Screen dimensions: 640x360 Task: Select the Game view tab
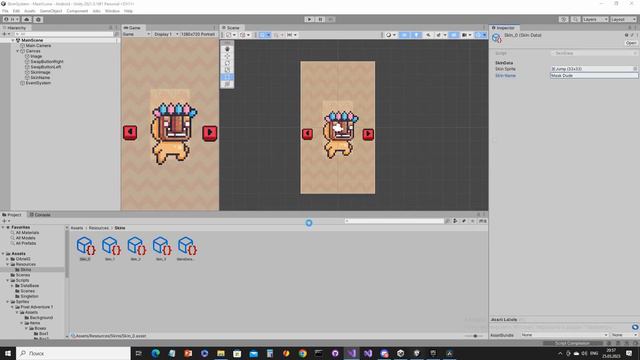(x=132, y=28)
